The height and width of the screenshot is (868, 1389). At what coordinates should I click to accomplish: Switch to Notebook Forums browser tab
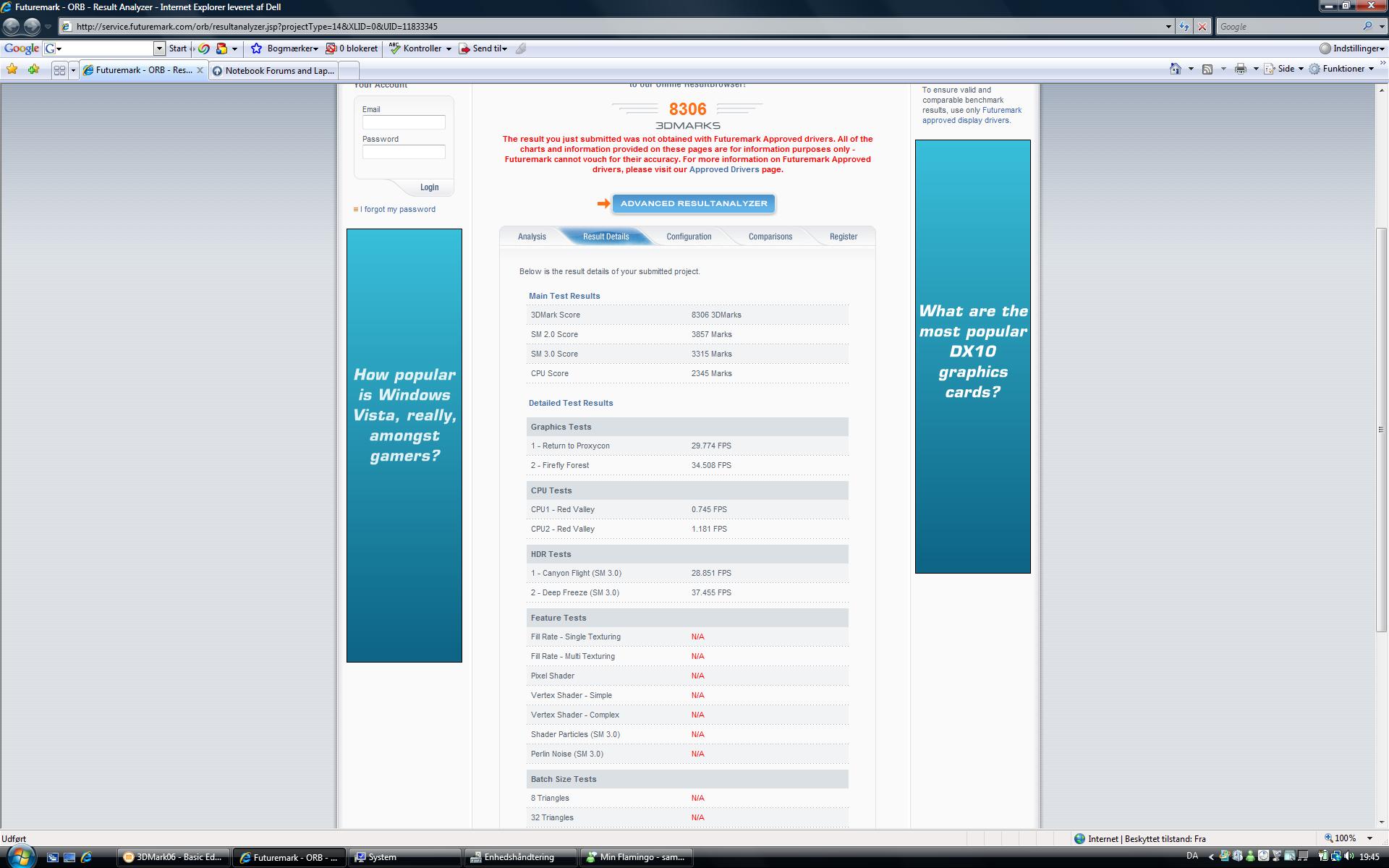[x=273, y=70]
